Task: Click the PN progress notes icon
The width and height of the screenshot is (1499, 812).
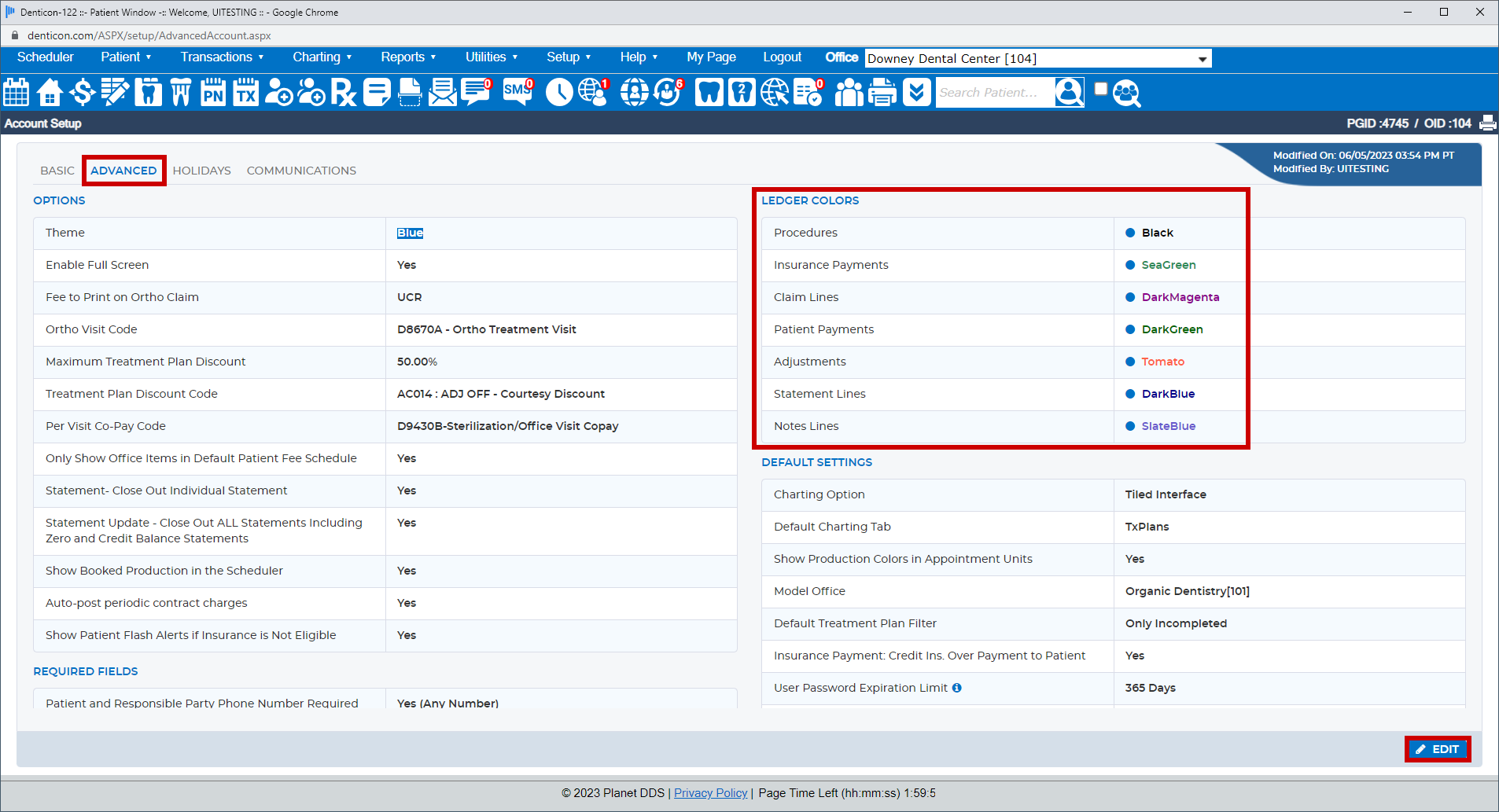Action: [213, 93]
